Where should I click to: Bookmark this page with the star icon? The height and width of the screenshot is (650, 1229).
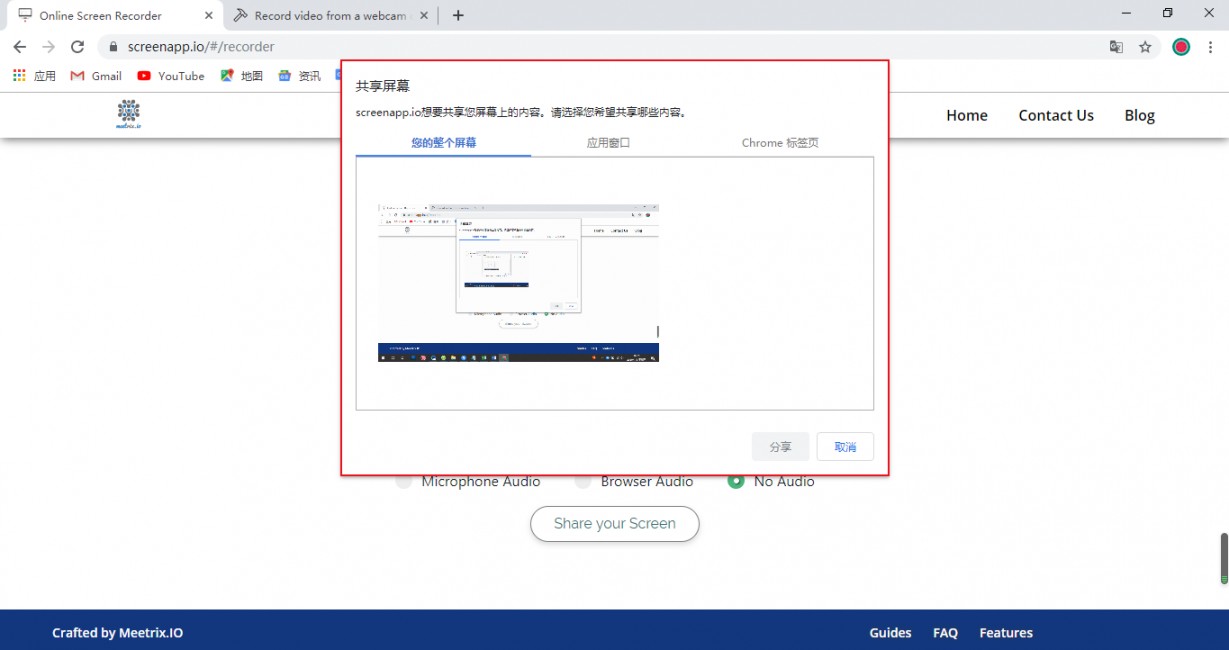click(1145, 47)
